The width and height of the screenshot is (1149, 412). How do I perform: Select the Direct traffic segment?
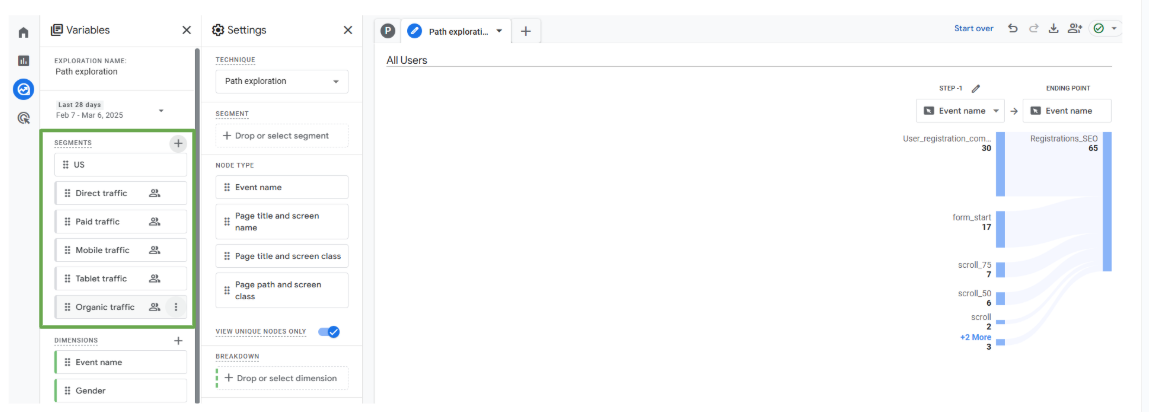tap(120, 194)
